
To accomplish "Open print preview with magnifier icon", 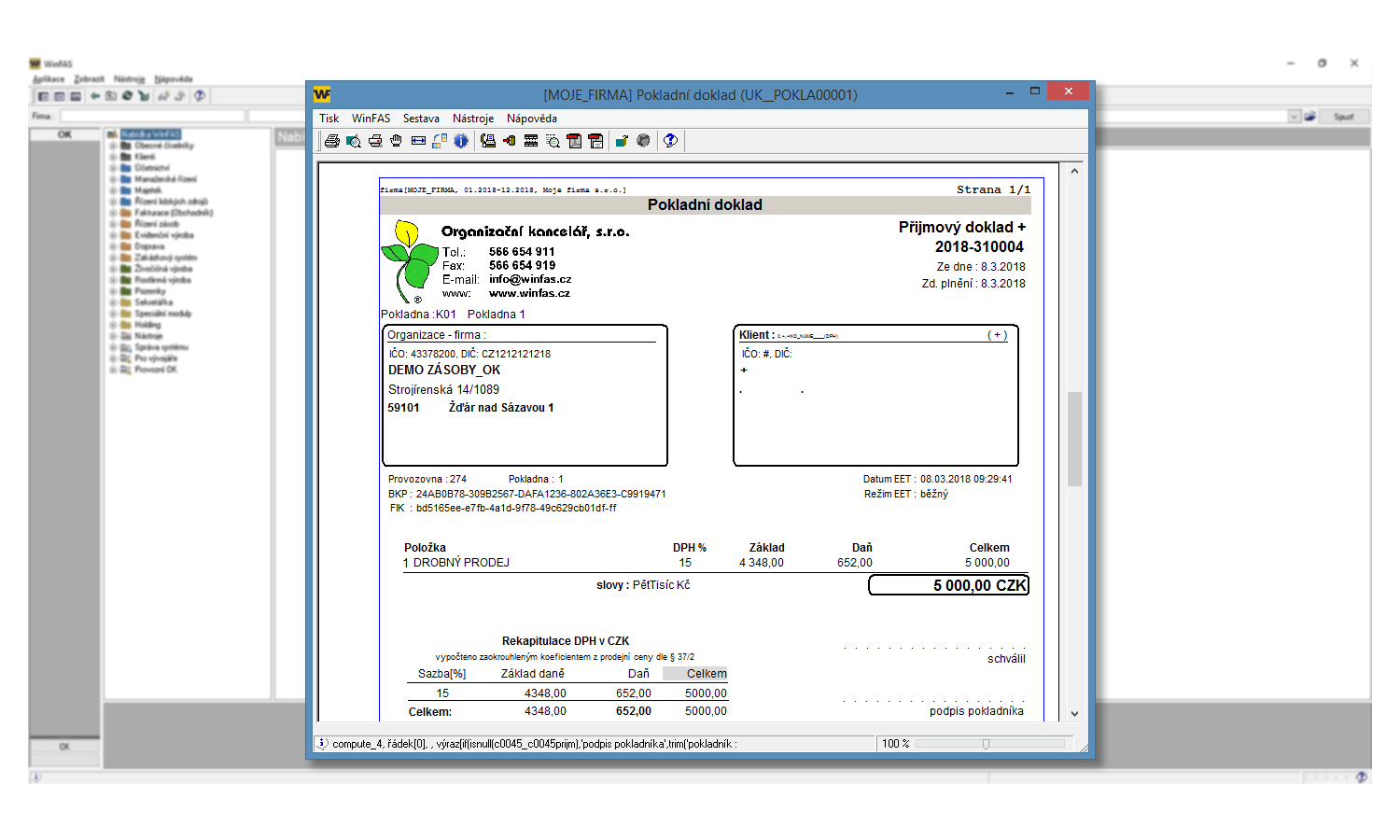I will tap(353, 141).
